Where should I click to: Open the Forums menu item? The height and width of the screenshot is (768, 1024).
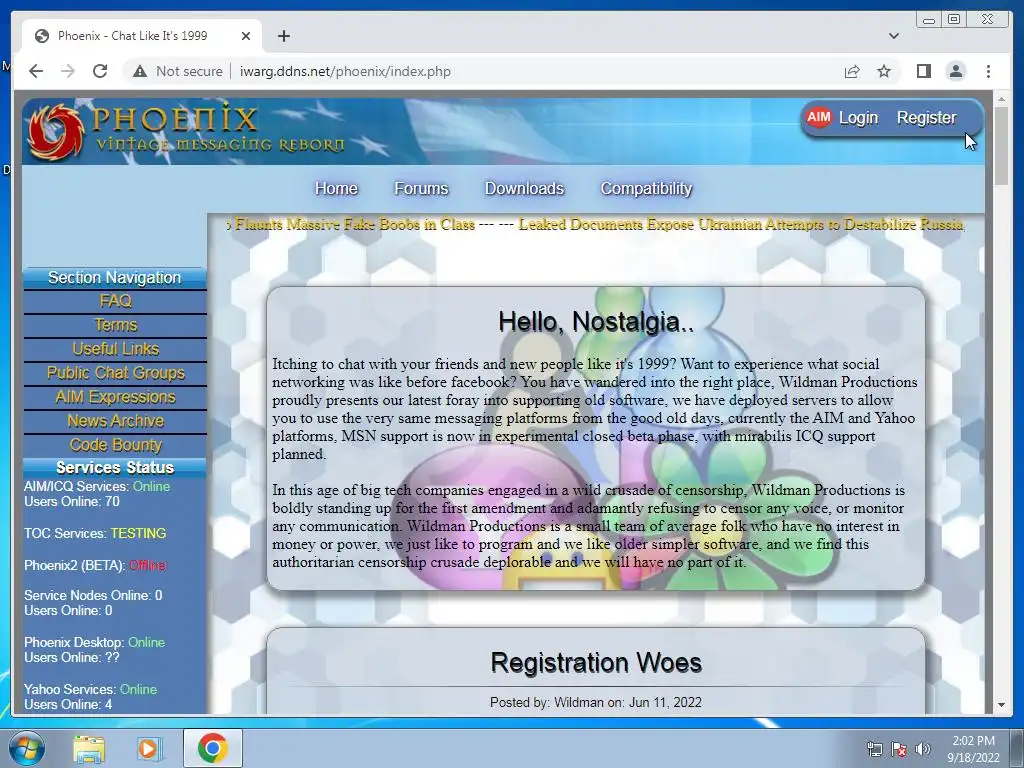click(x=421, y=189)
